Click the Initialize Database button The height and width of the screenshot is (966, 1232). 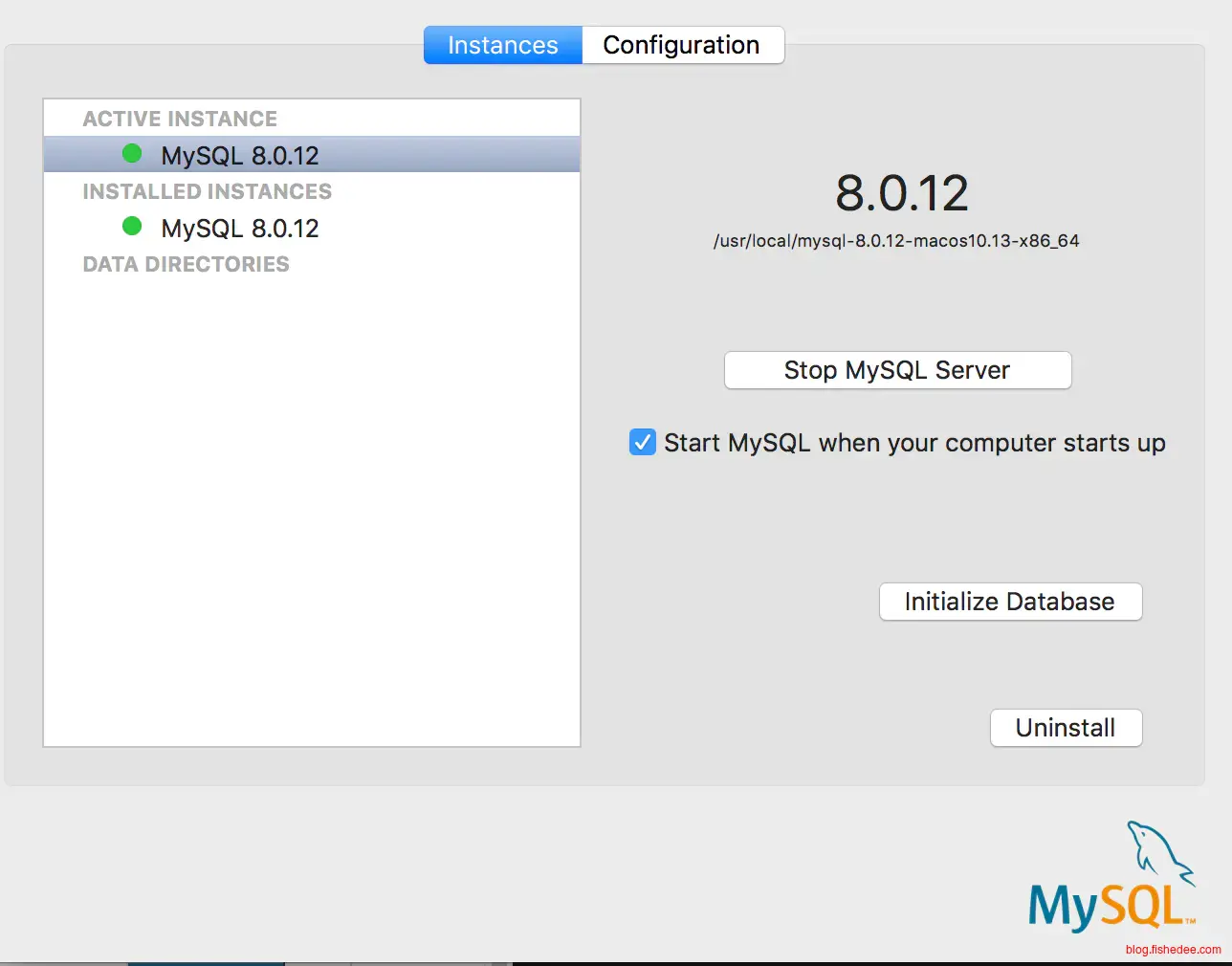click(x=1010, y=602)
